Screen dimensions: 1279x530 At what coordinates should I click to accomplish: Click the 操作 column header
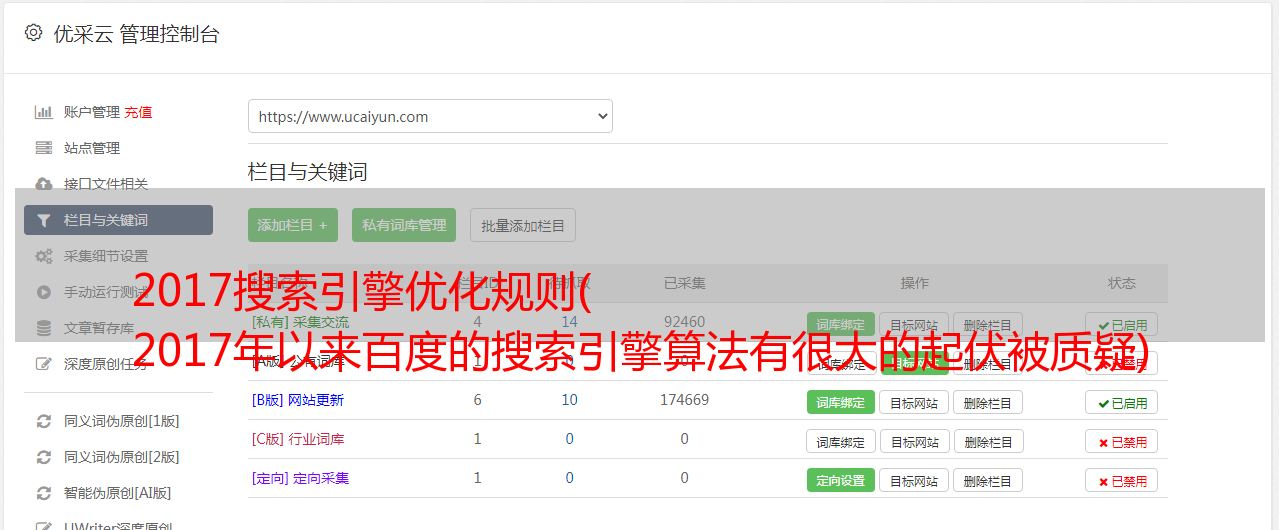click(914, 283)
